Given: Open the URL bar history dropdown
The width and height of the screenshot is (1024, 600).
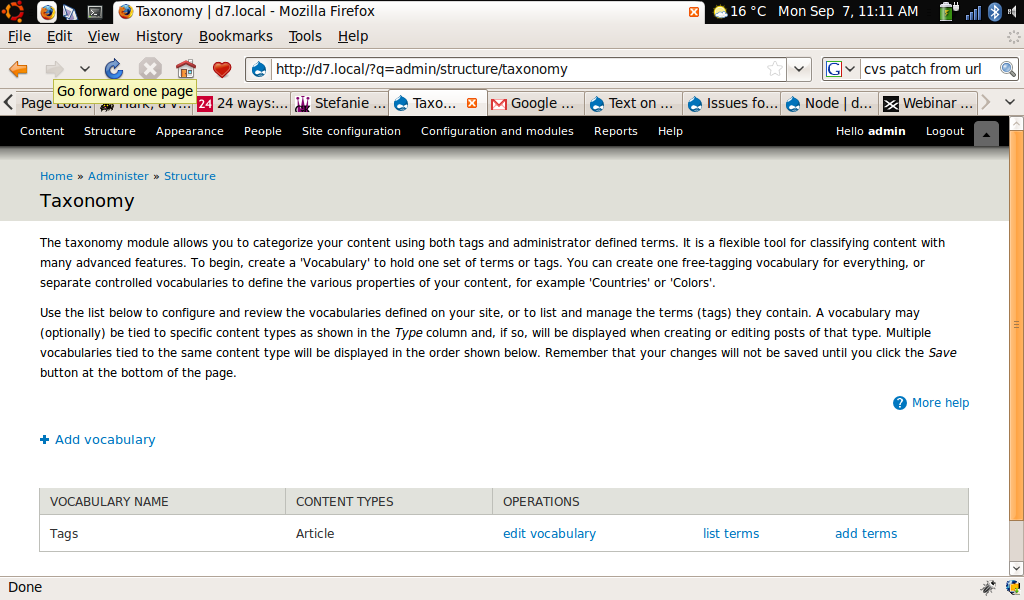Looking at the screenshot, I should pyautogui.click(x=799, y=69).
